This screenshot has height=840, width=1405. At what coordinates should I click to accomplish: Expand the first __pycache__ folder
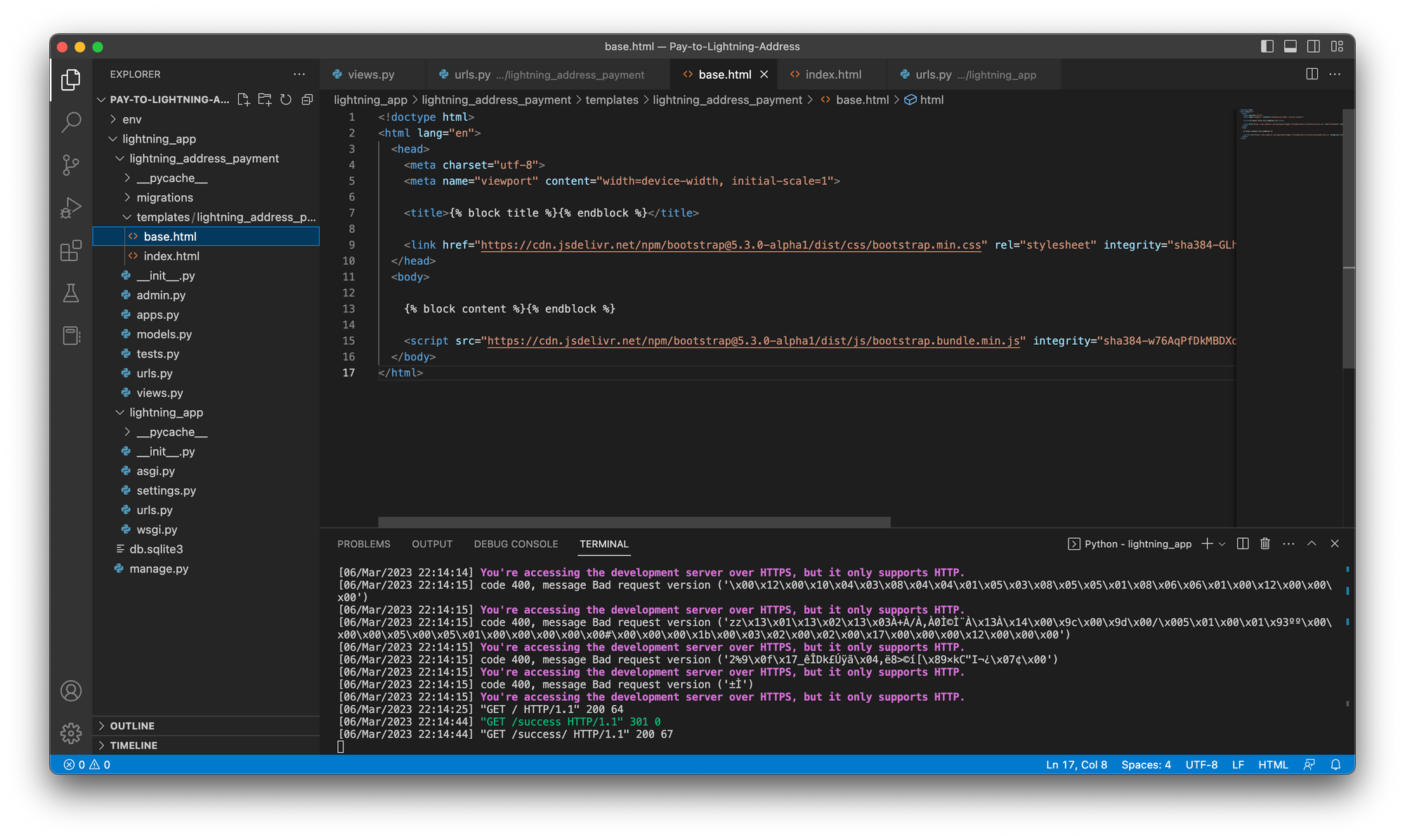click(127, 178)
